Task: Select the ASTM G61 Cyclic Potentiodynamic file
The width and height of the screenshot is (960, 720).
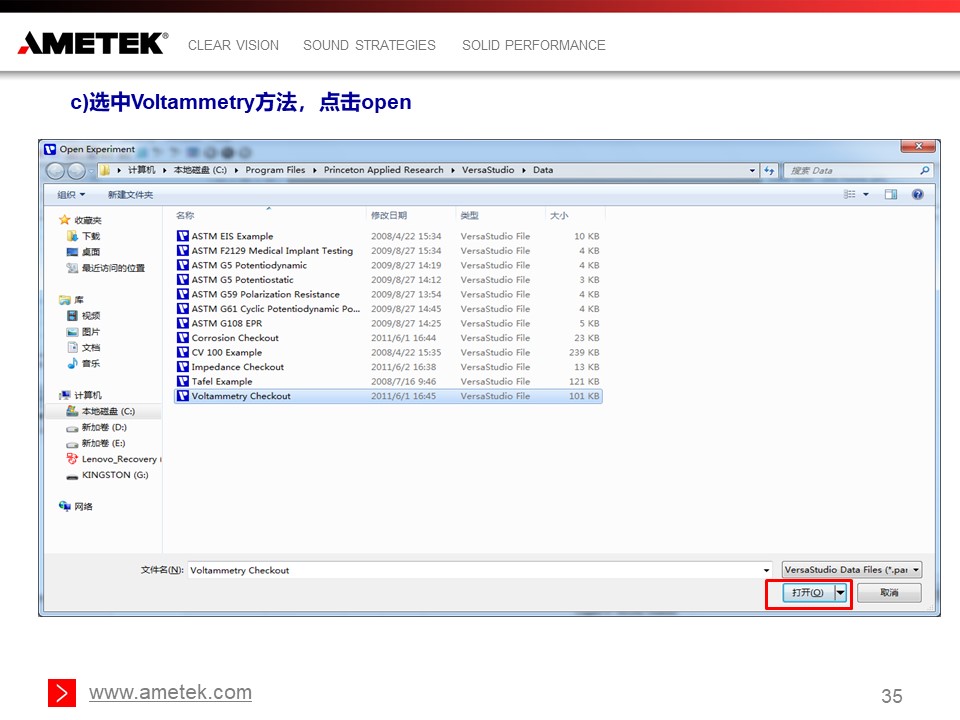Action: tap(388, 309)
